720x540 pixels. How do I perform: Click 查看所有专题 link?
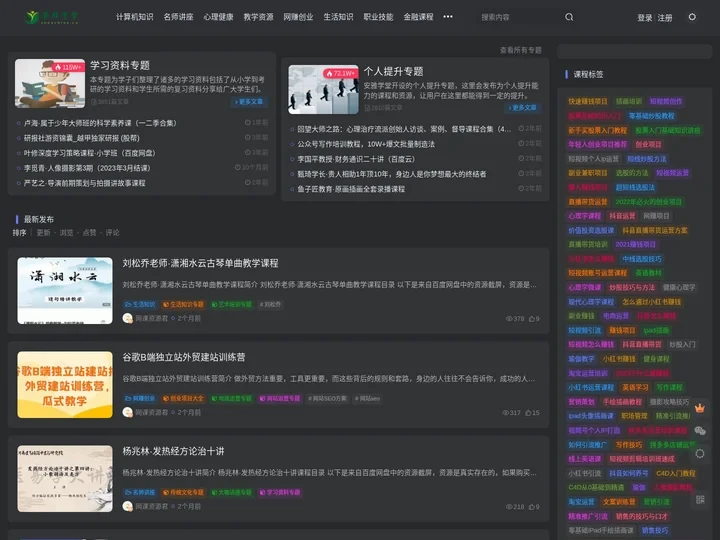521,50
